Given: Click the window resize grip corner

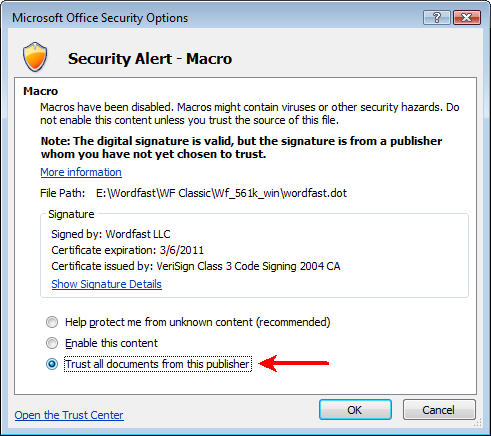Looking at the screenshot, I should tap(477, 423).
